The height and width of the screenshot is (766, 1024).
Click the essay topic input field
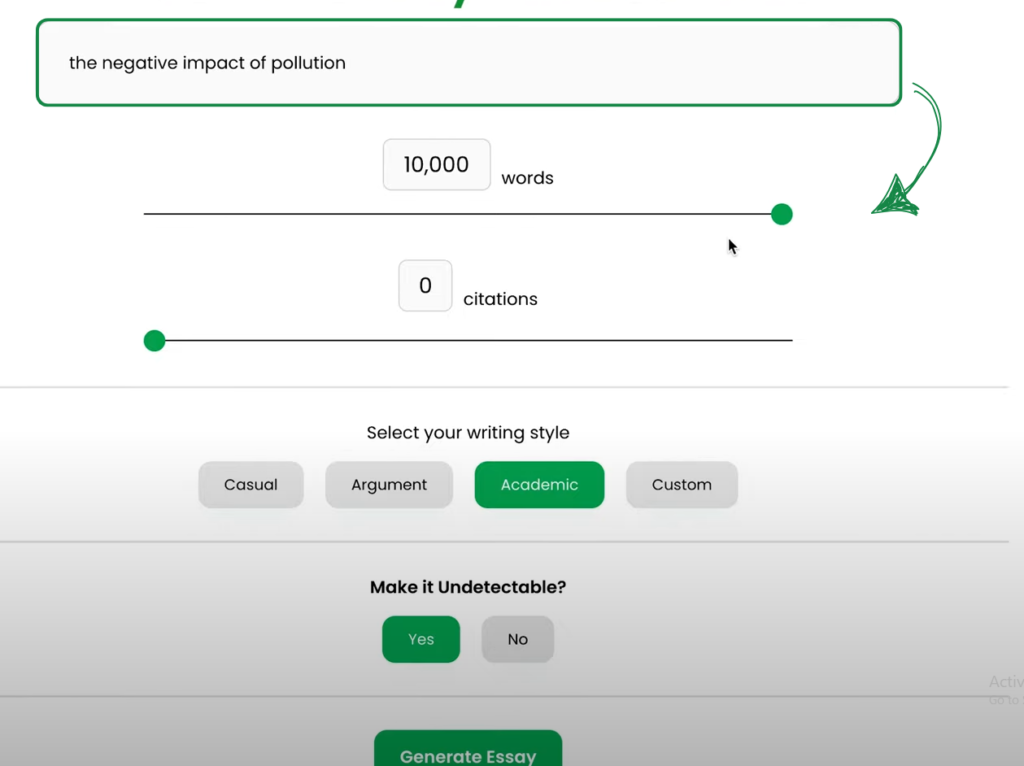point(469,63)
